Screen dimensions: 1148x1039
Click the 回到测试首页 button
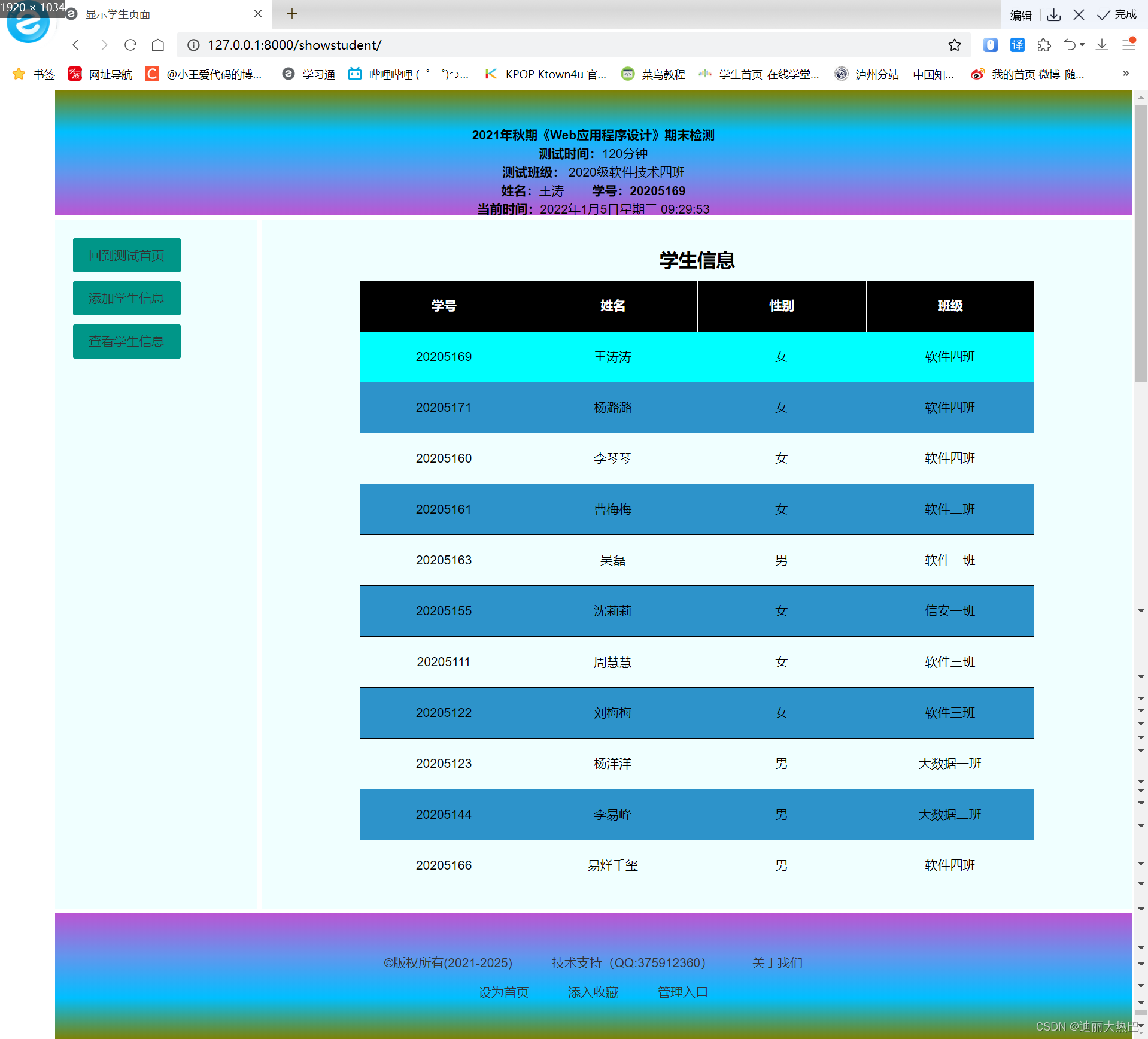point(127,256)
